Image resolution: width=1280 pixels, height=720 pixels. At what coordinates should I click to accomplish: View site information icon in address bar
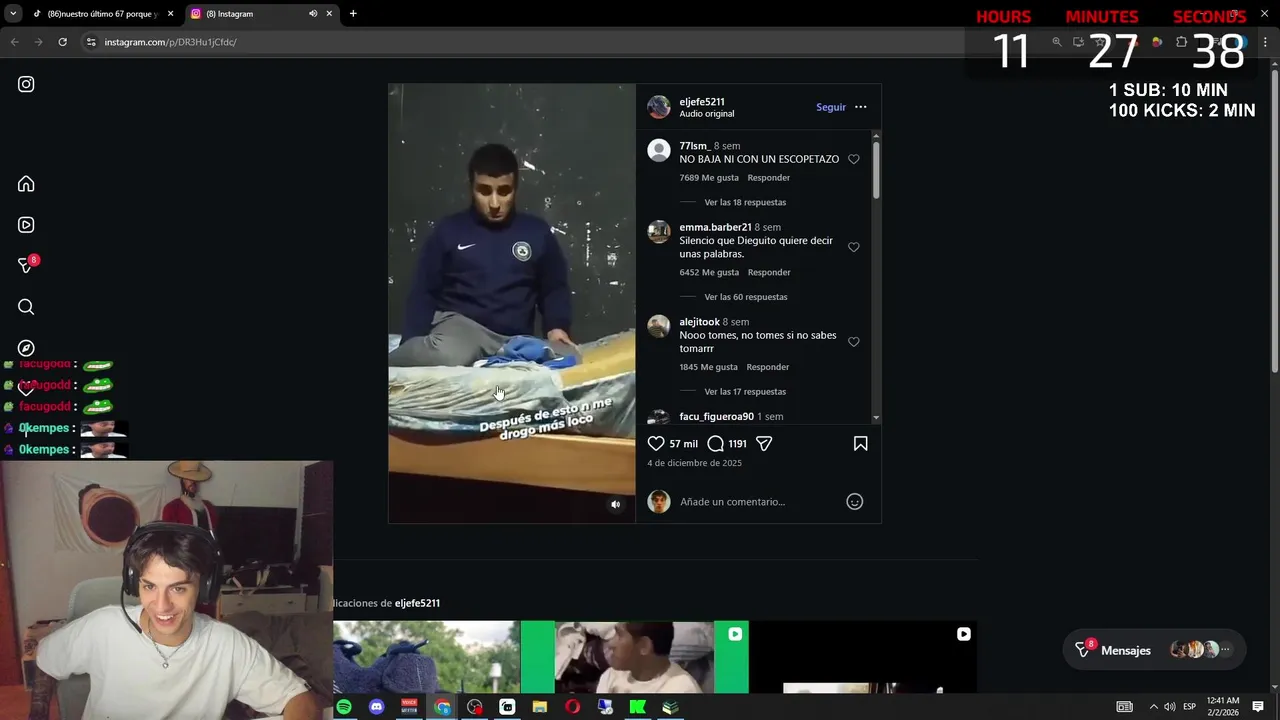(91, 42)
